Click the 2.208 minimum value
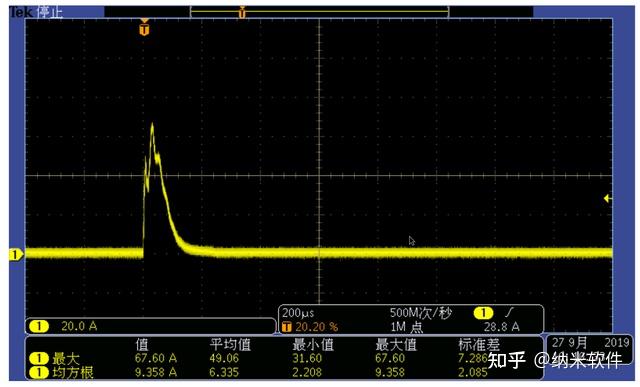The width and height of the screenshot is (640, 387). [x=307, y=372]
